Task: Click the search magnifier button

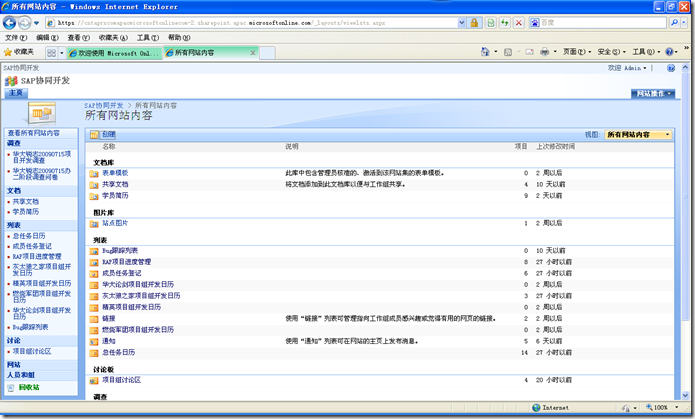Action: pyautogui.click(x=674, y=23)
